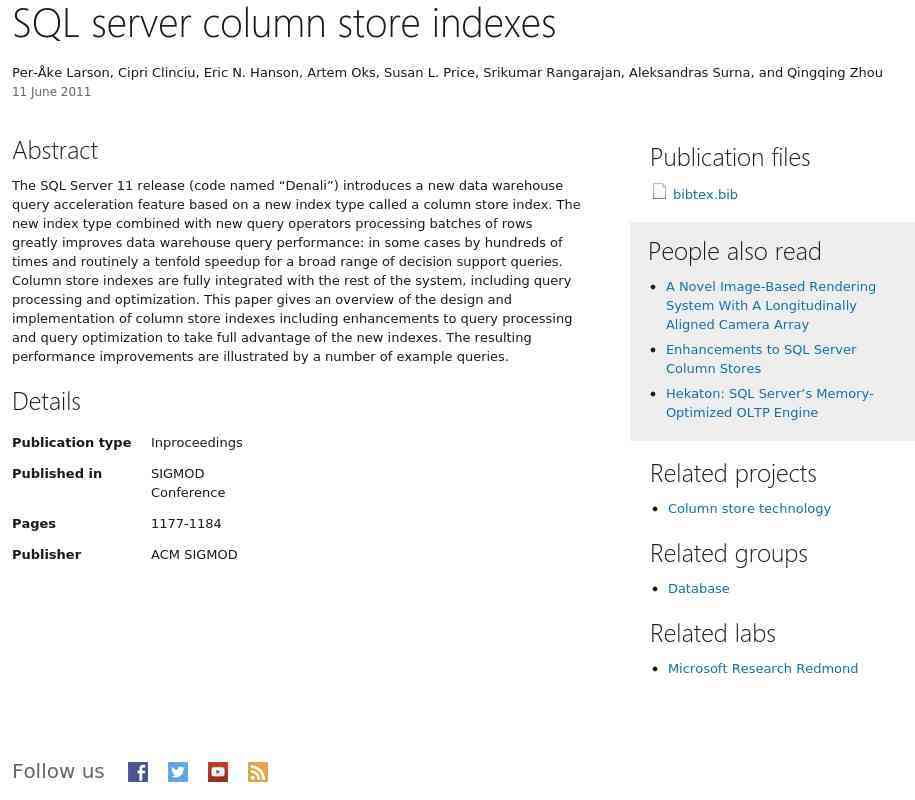The image size is (915, 800).
Task: Click the 'Publisher' label
Action: [x=47, y=554]
